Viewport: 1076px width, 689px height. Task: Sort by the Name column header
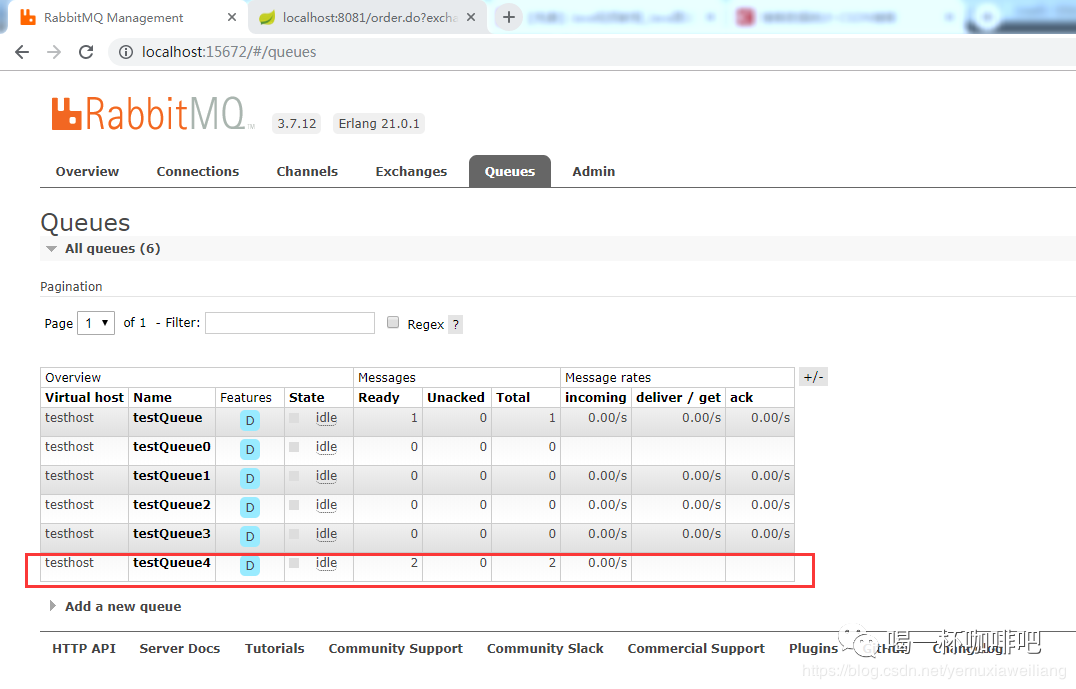[152, 397]
